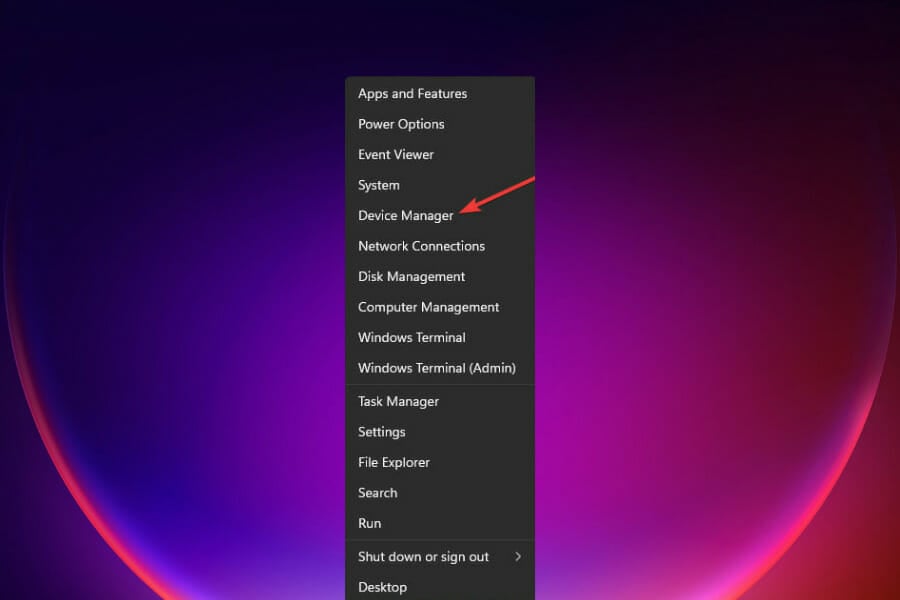Select the Search entry
Image resolution: width=900 pixels, height=600 pixels.
pyautogui.click(x=440, y=493)
